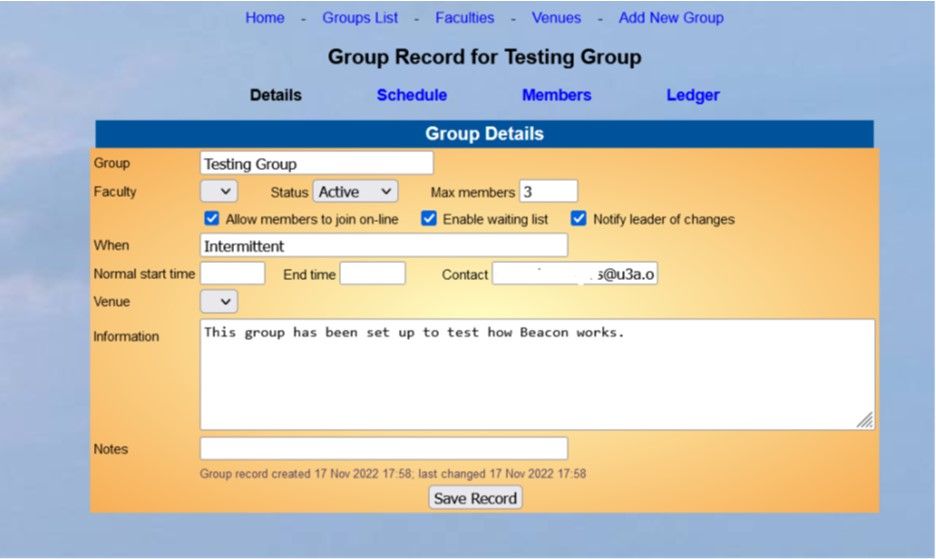Image resolution: width=936 pixels, height=559 pixels.
Task: Toggle the Enable waiting list checkbox
Action: 429,219
